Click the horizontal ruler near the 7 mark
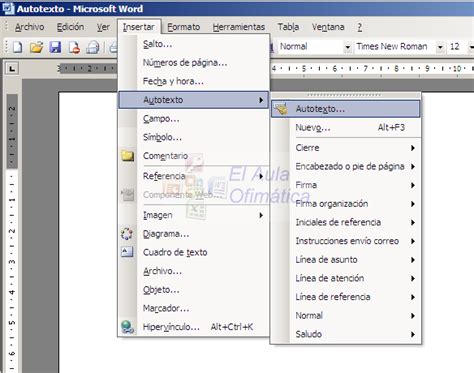Screen dimensions: 474x373 tap(365, 69)
